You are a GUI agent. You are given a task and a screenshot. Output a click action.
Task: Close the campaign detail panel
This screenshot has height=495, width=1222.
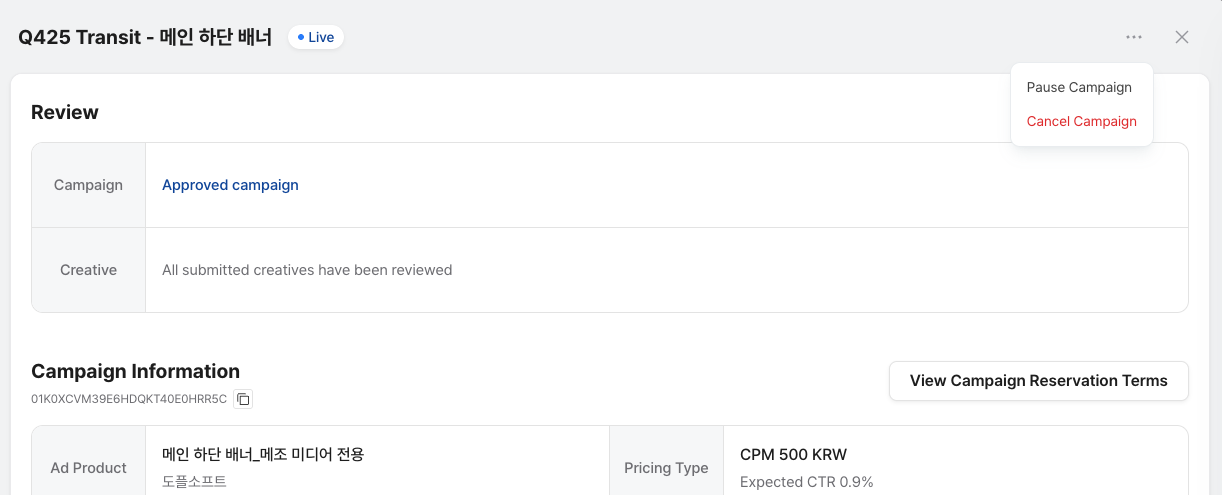pyautogui.click(x=1182, y=37)
